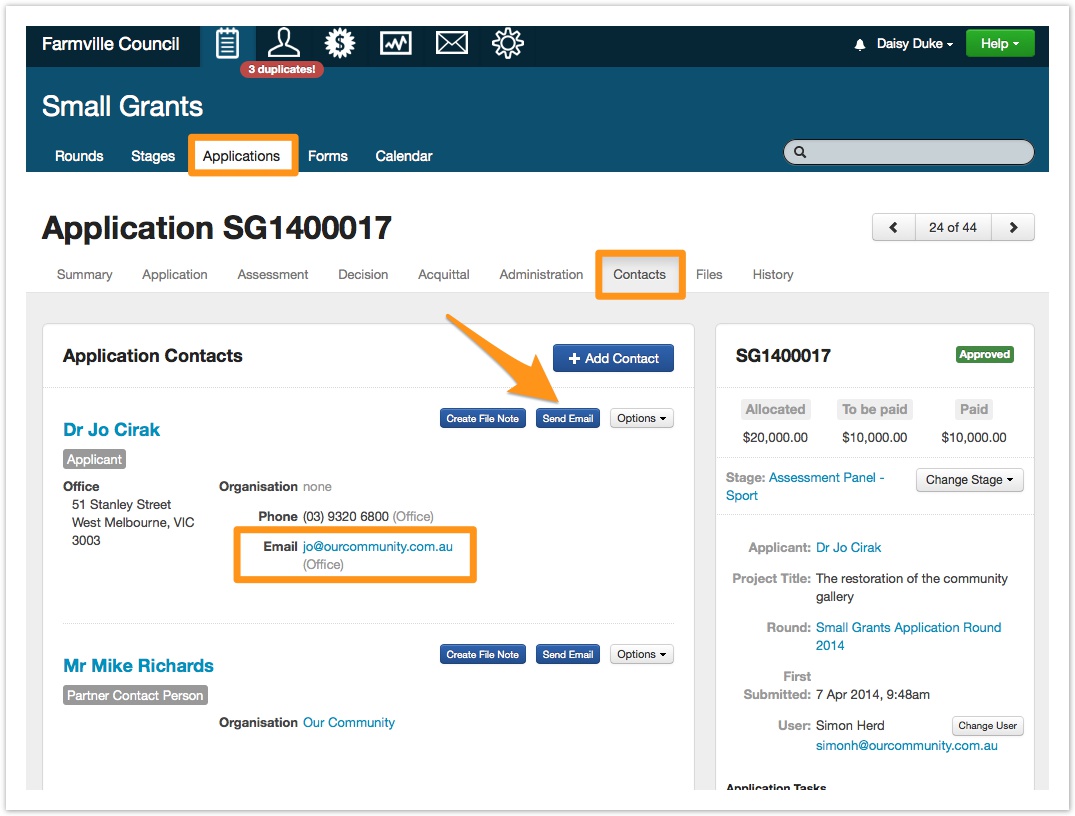Open the Change Stage dropdown
The image size is (1075, 816).
(x=969, y=480)
